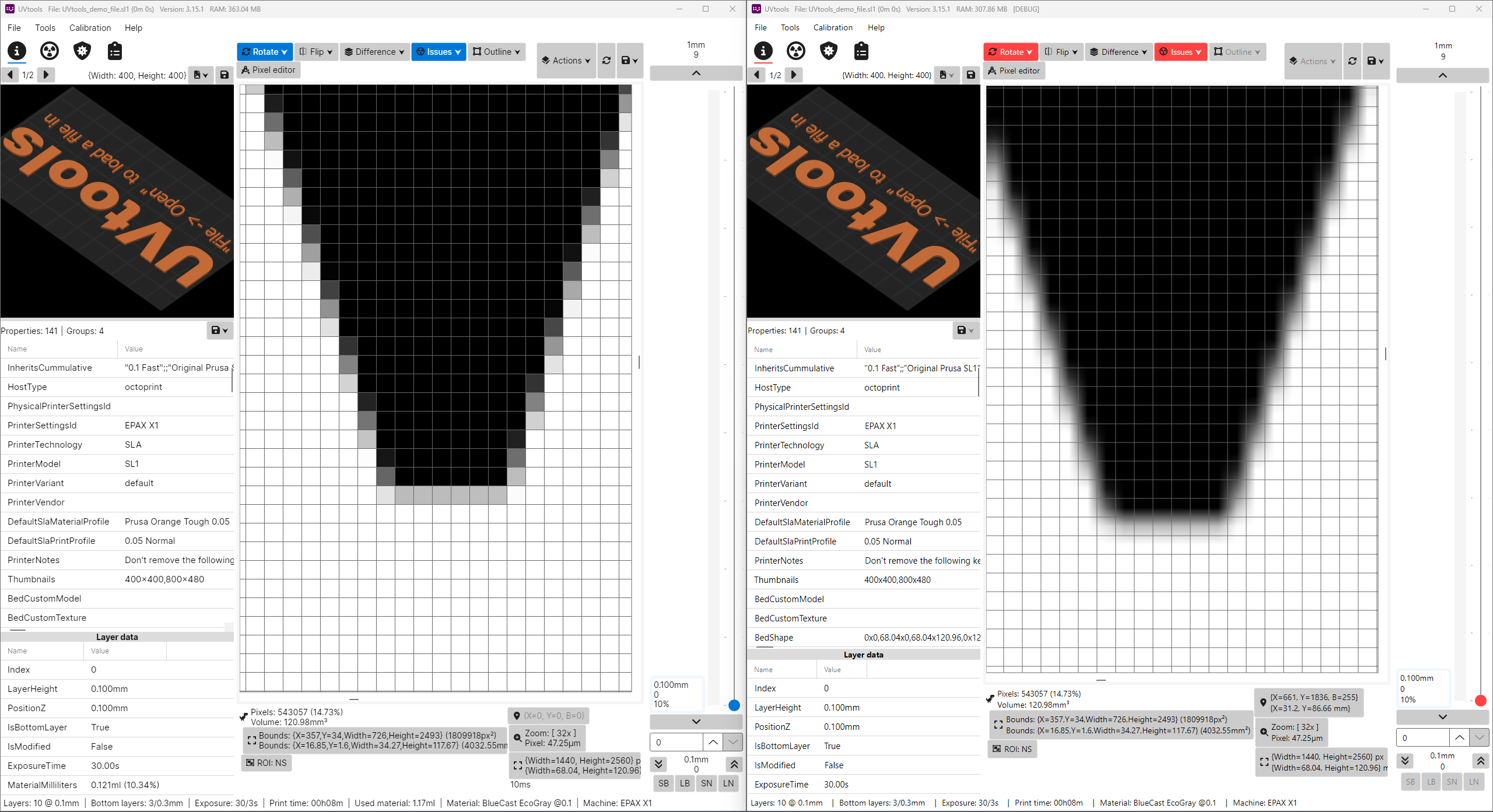Click the layer index input field
Screen dimensions: 1493x812
point(676,741)
